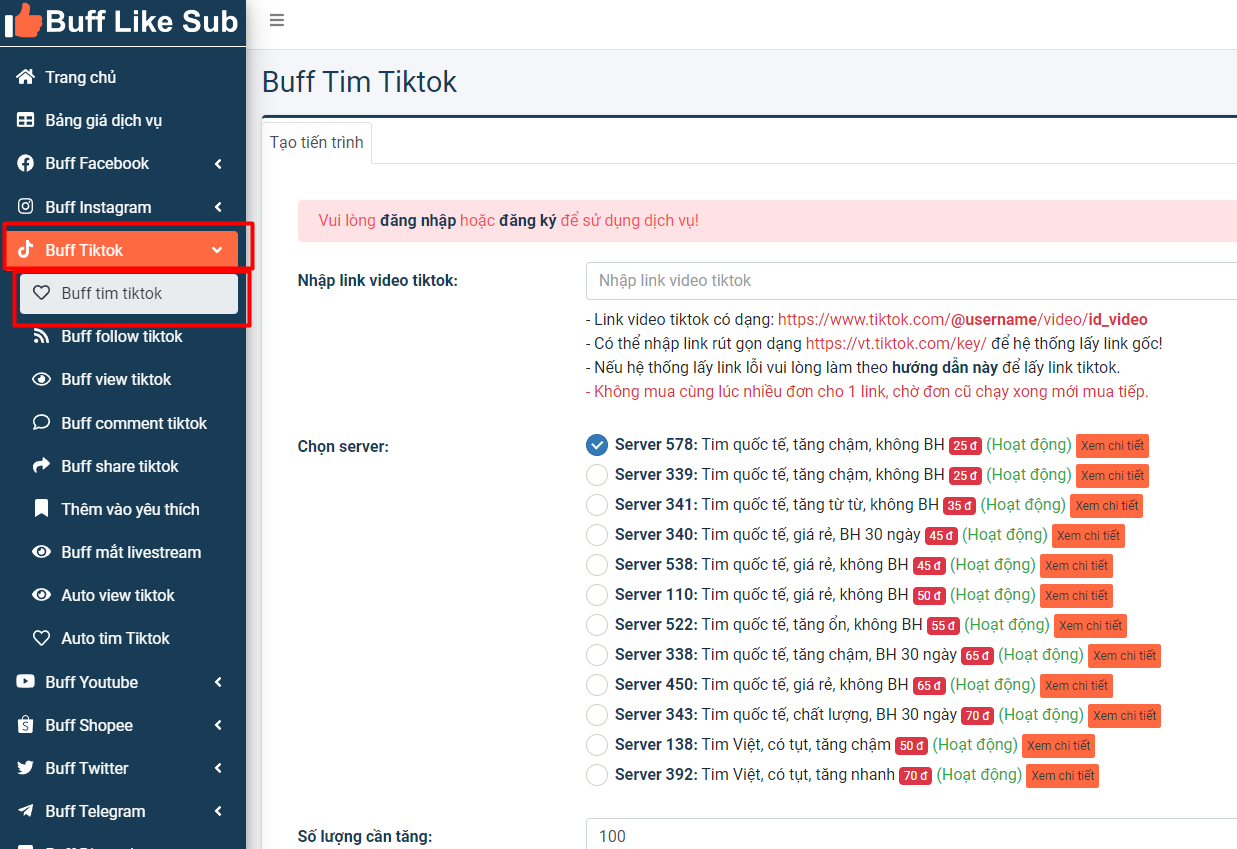Click the heart icon beside Auto tim Tiktok
This screenshot has width=1237, height=849.
(x=41, y=638)
